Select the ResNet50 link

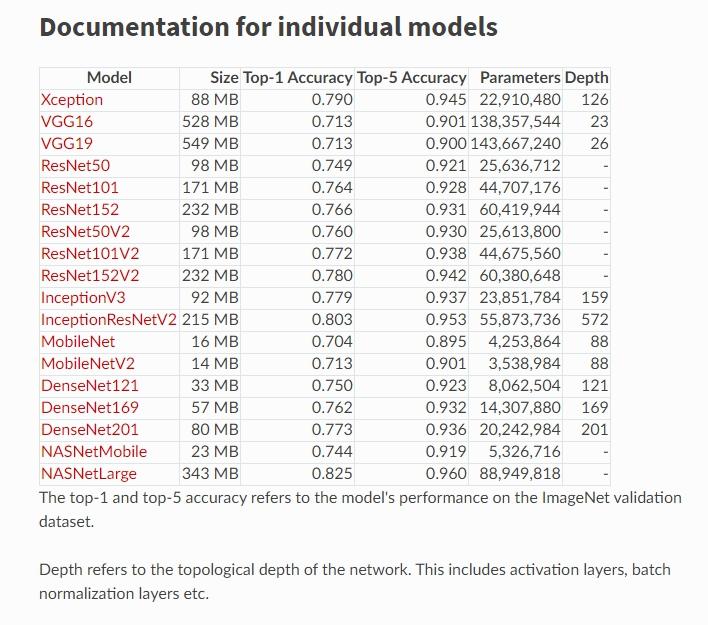click(75, 166)
